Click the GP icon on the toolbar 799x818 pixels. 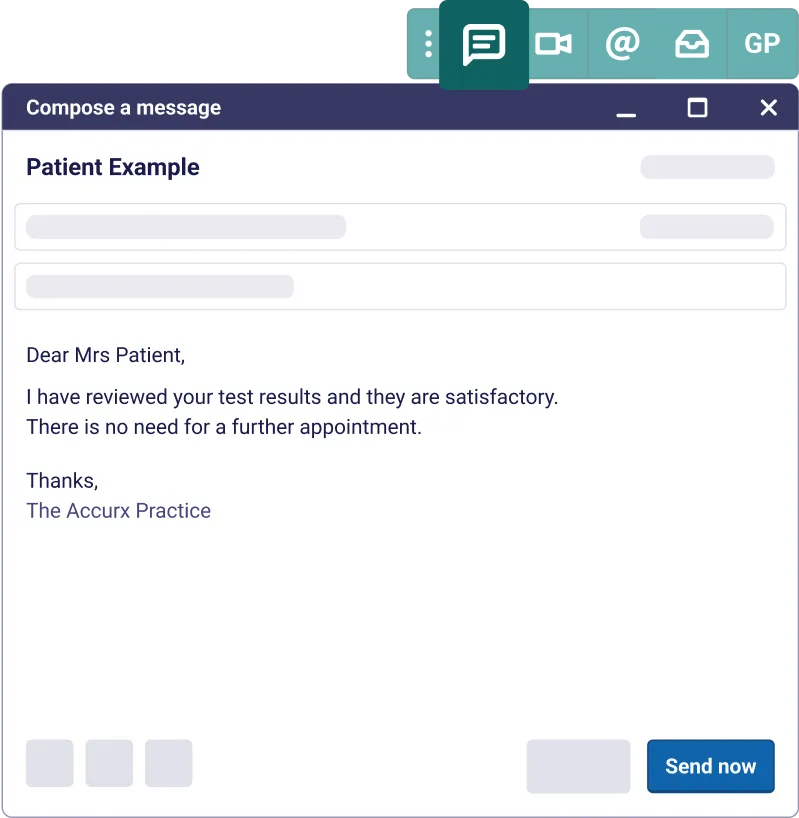pyautogui.click(x=762, y=44)
